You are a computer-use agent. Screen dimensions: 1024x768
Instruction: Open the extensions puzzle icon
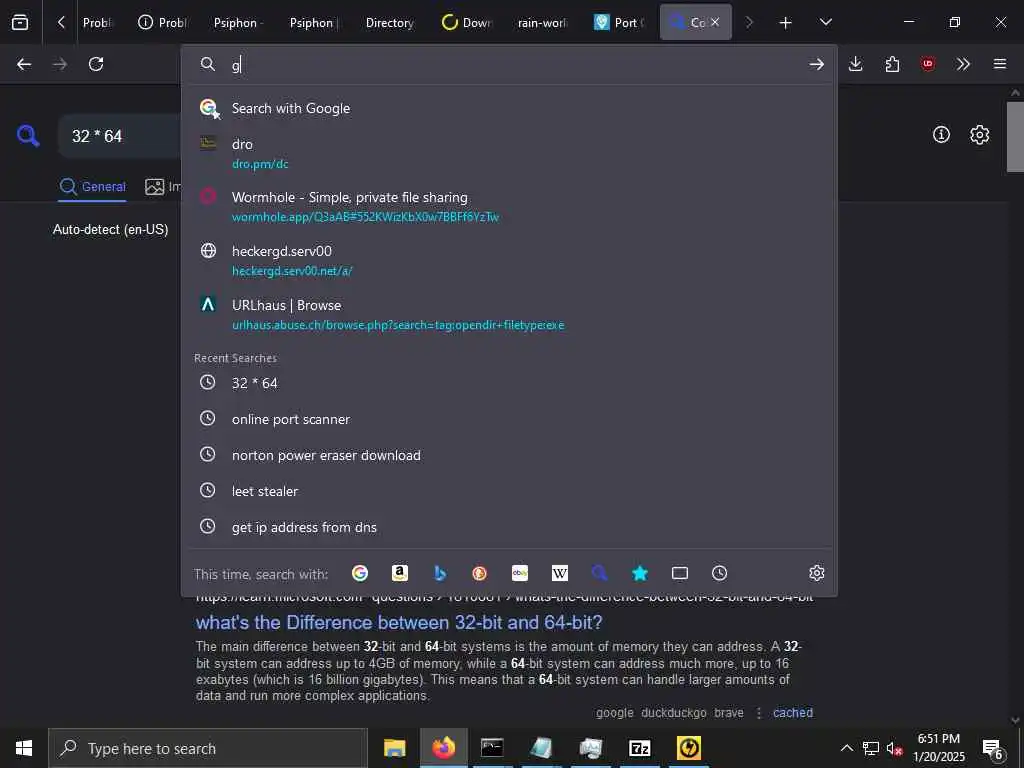point(892,64)
